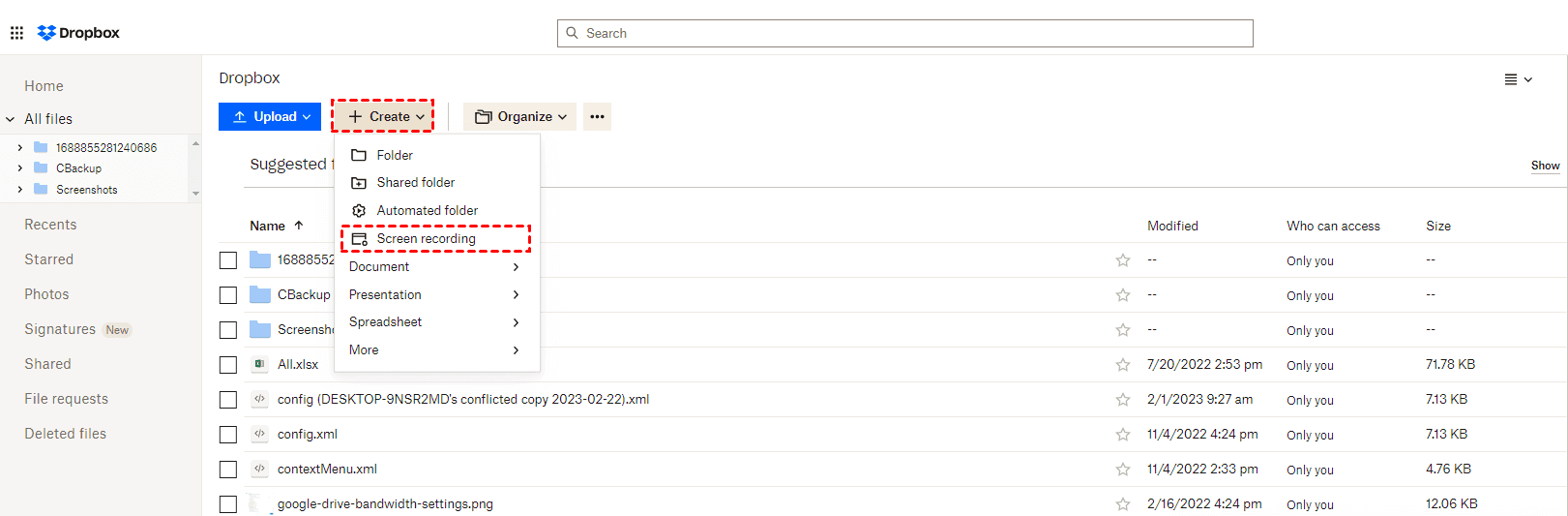
Task: Star the config.xml file
Action: 1122,435
